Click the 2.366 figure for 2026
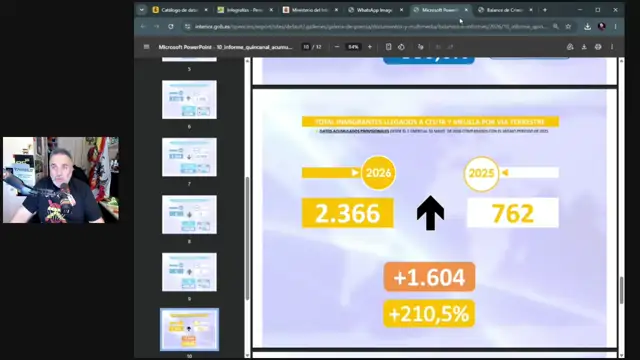Viewport: 640px width, 360px height. (348, 213)
